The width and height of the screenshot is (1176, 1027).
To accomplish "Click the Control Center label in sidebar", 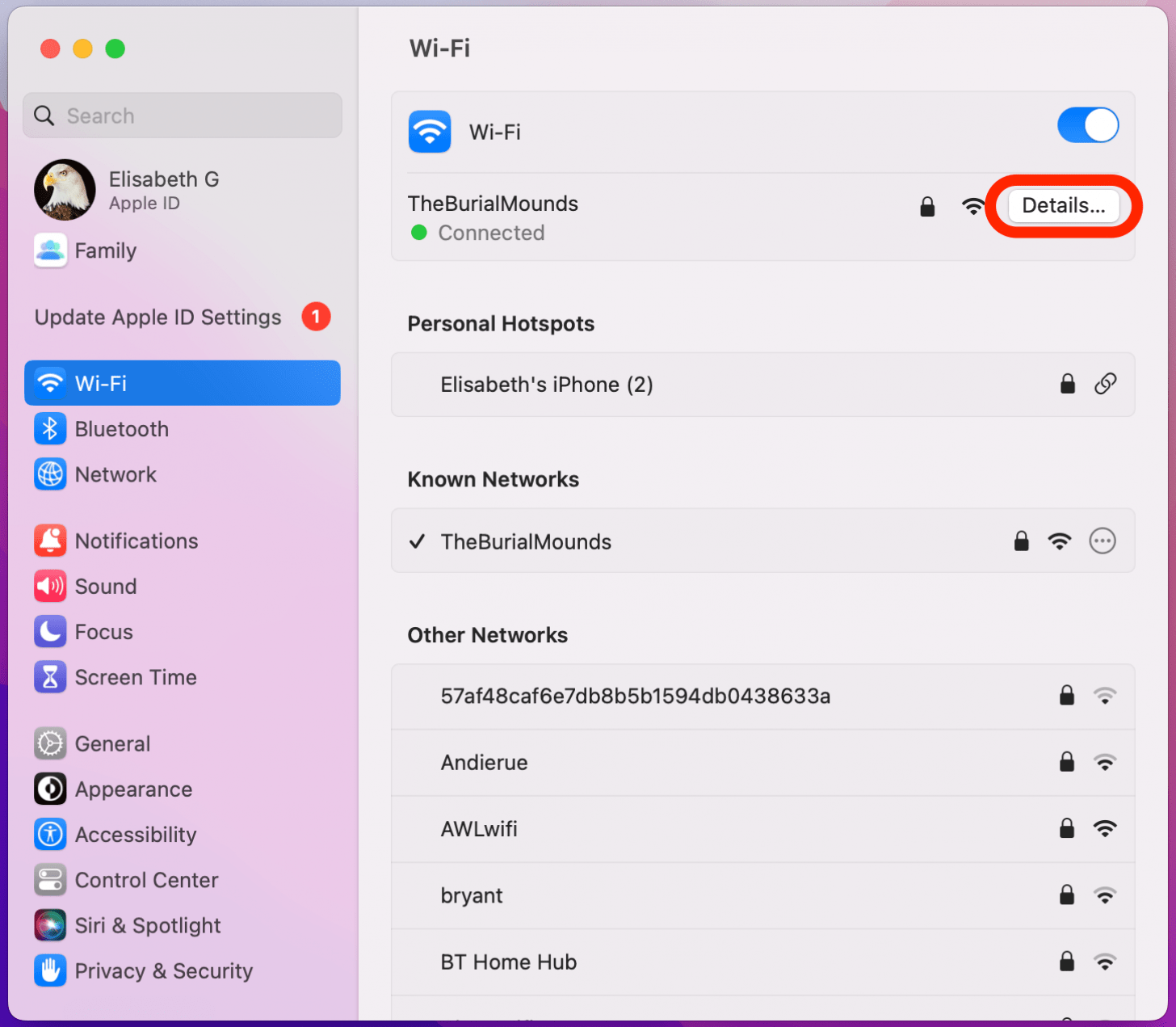I will pos(146,880).
